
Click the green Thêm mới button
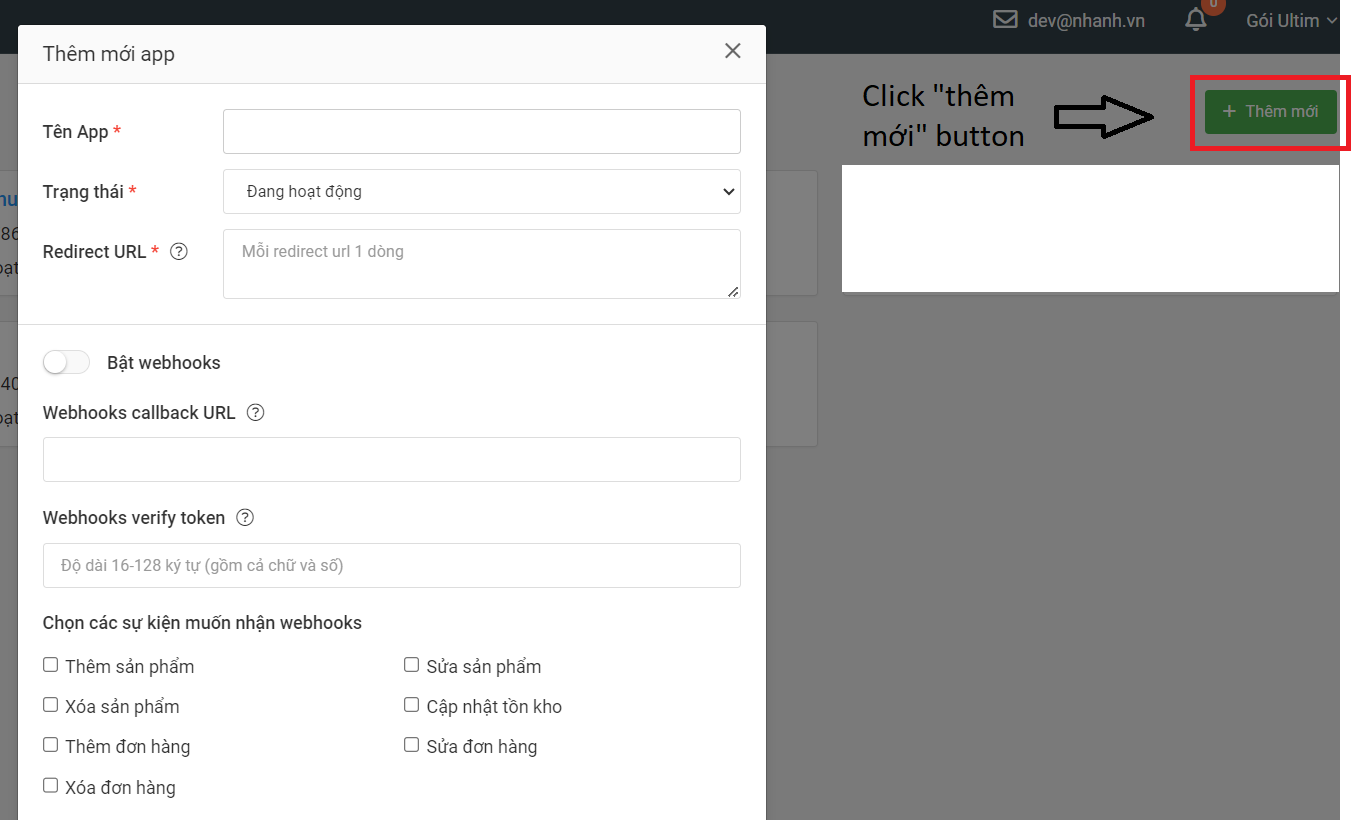(1270, 112)
